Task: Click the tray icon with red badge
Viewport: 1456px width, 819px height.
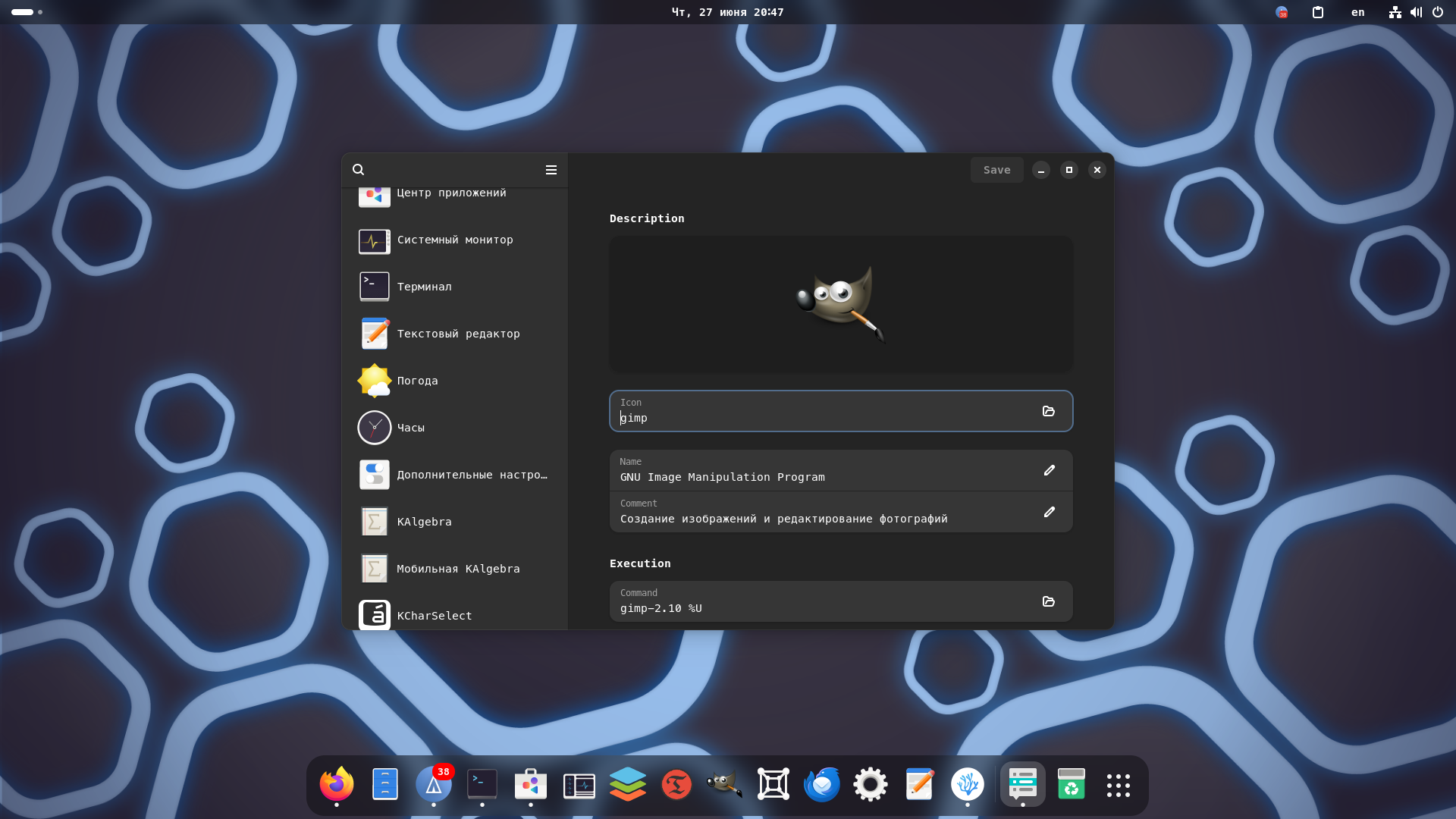Action: [x=1282, y=12]
